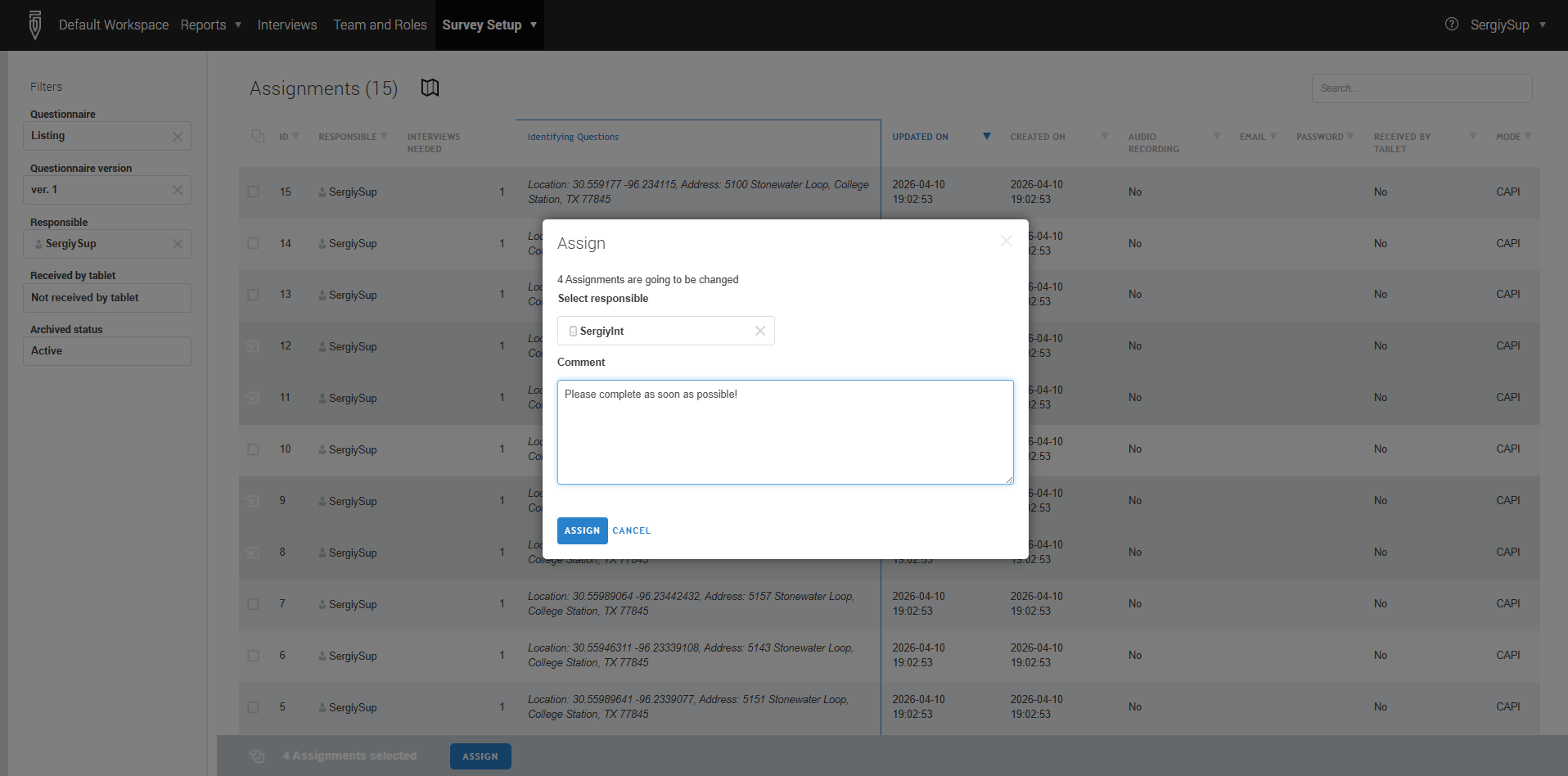Screen dimensions: 1568x776
Task: Click the sort arrow on Updated On column
Action: [x=986, y=137]
